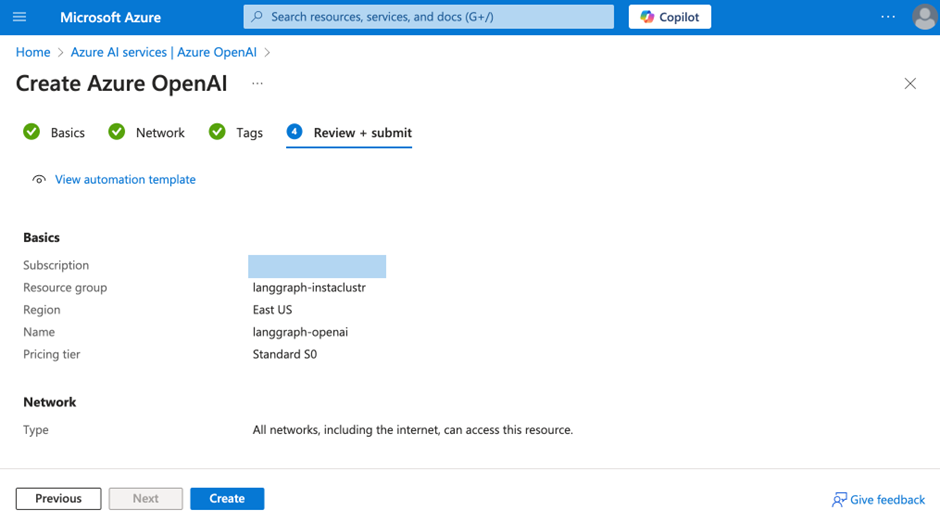
Task: Go to Home breadcrumb
Action: (33, 52)
